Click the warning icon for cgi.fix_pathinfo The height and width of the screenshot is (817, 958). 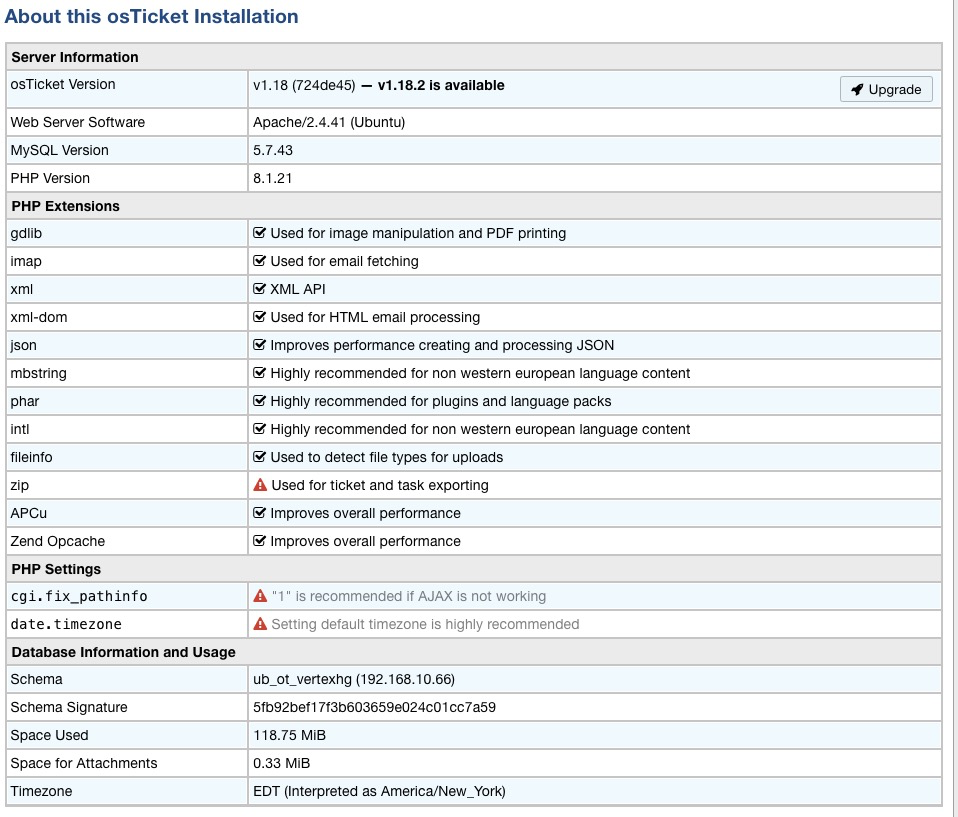(260, 596)
